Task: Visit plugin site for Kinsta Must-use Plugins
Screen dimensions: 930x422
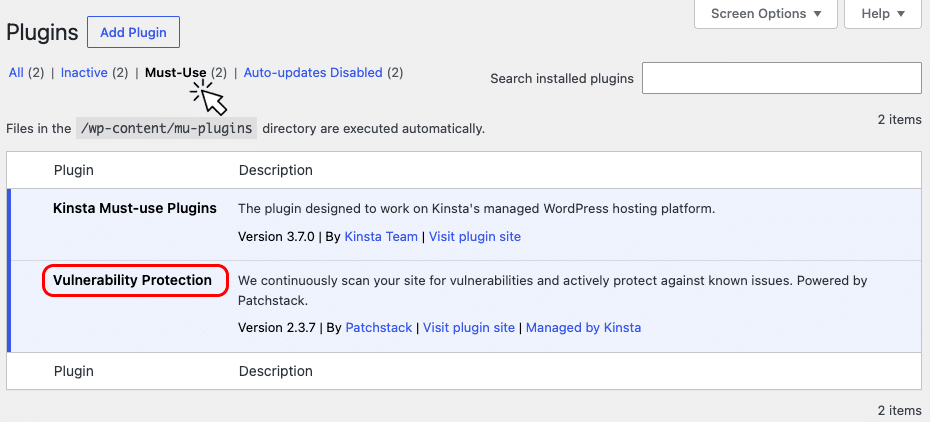Action: (474, 236)
